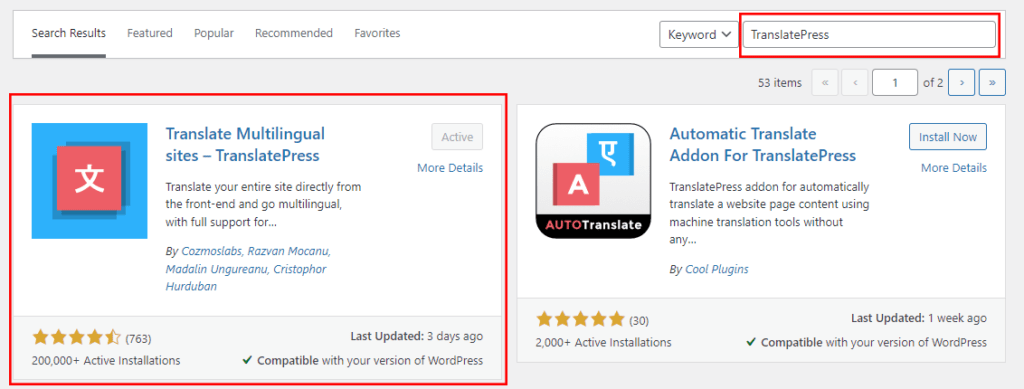1024x389 pixels.
Task: Go to the next results page
Action: tap(962, 83)
